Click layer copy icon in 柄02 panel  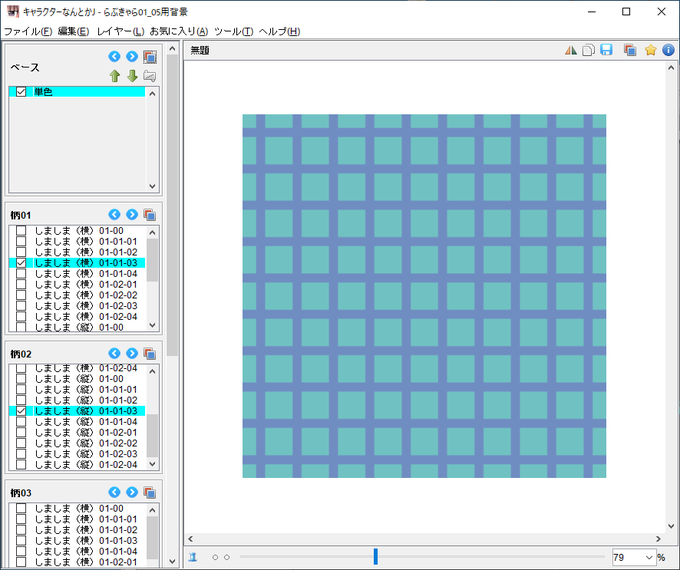[x=150, y=354]
